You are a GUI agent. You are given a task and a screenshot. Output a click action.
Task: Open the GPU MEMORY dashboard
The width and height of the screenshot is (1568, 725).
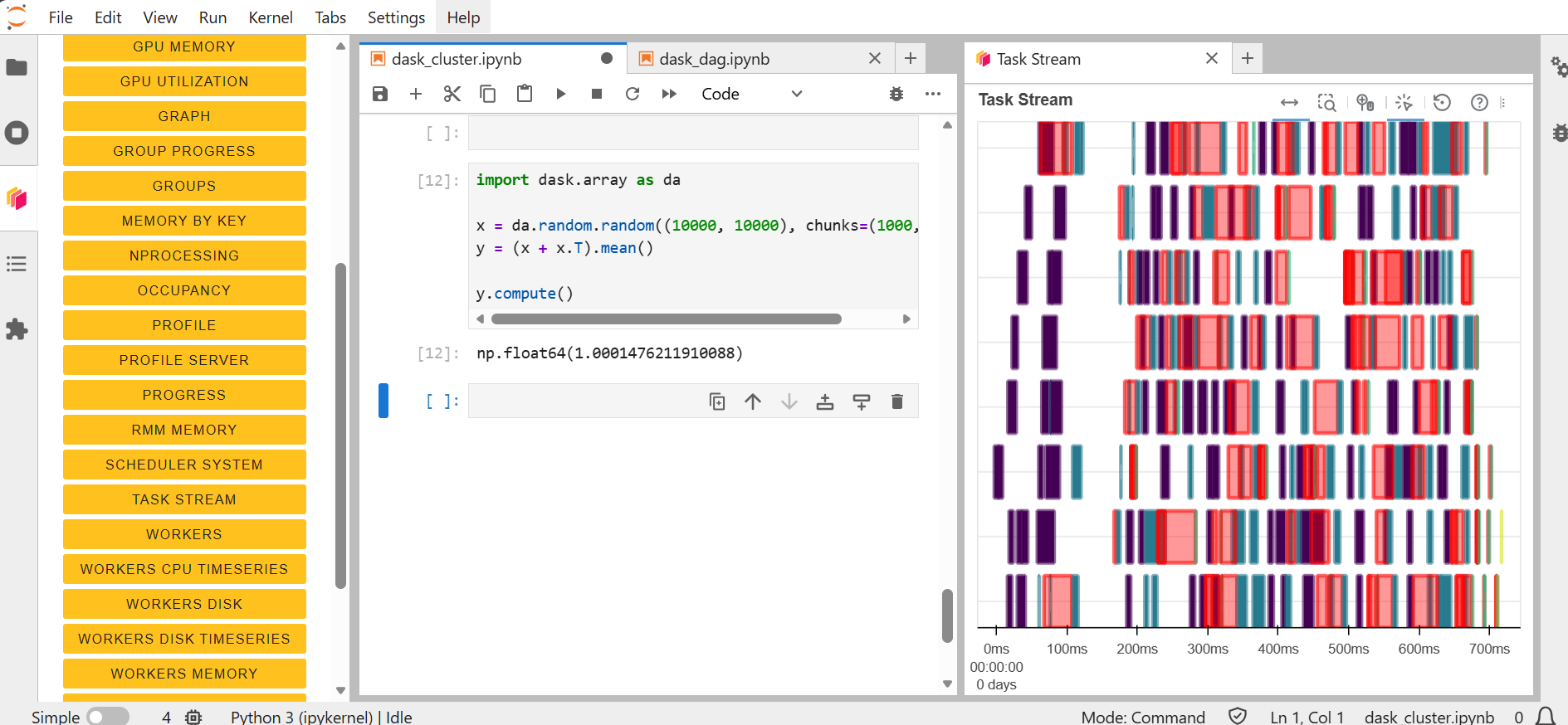[x=184, y=47]
